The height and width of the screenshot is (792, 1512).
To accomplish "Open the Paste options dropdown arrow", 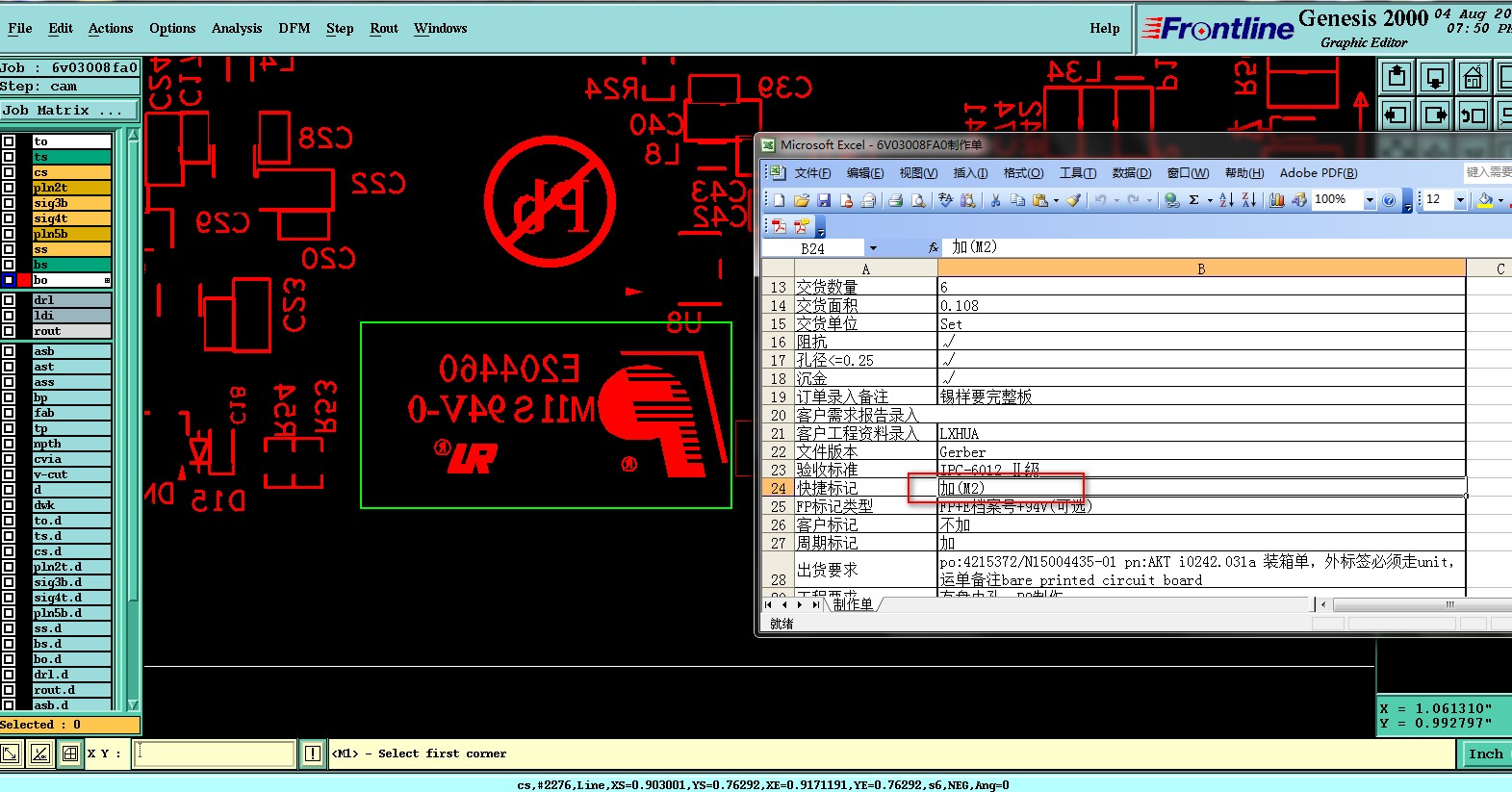I will point(1056,200).
